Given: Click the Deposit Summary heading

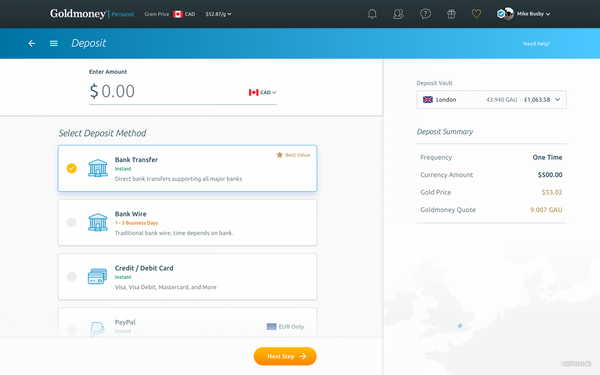Looking at the screenshot, I should click(x=445, y=132).
